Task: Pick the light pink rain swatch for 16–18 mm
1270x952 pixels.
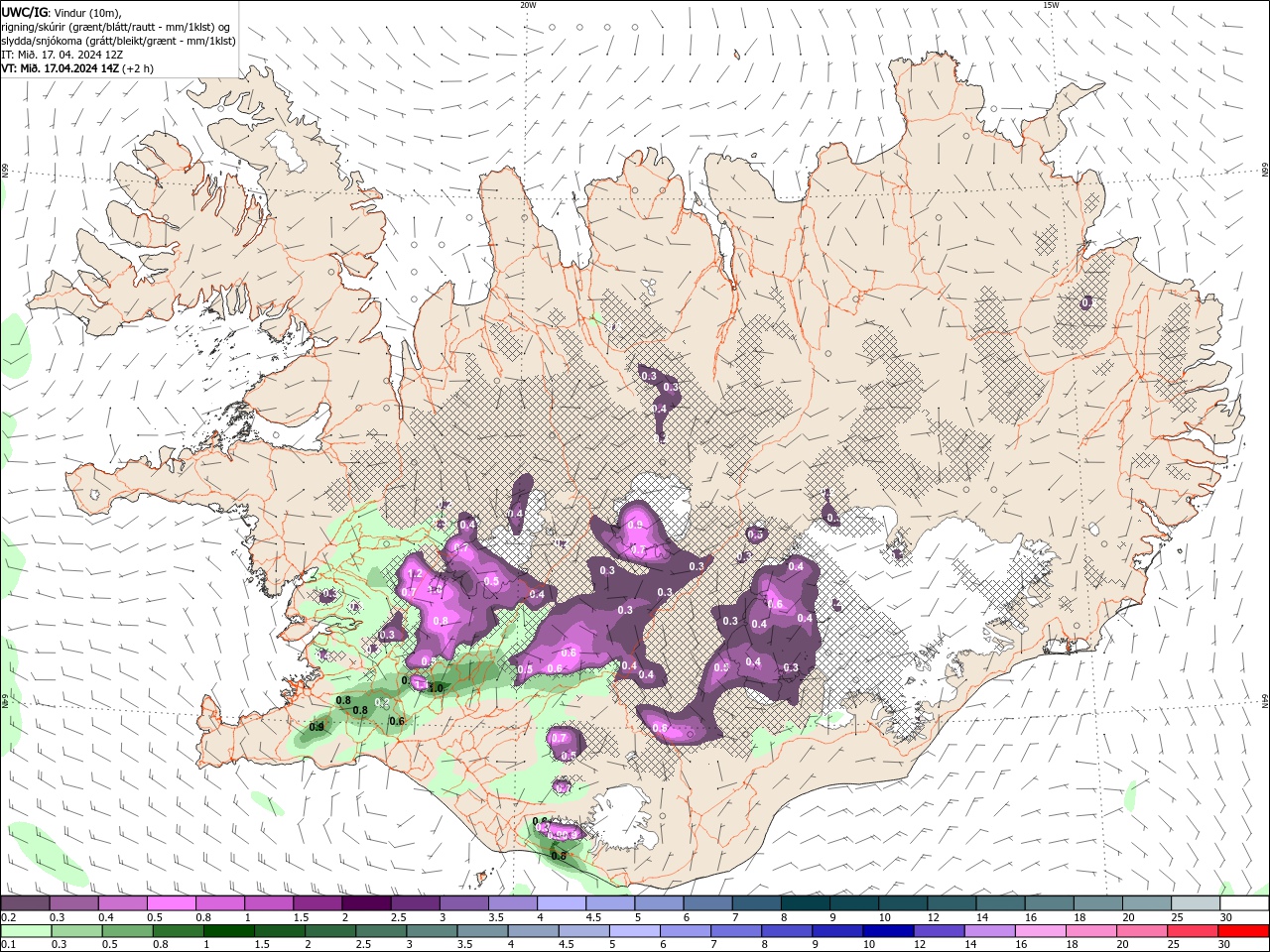Action: (1039, 931)
